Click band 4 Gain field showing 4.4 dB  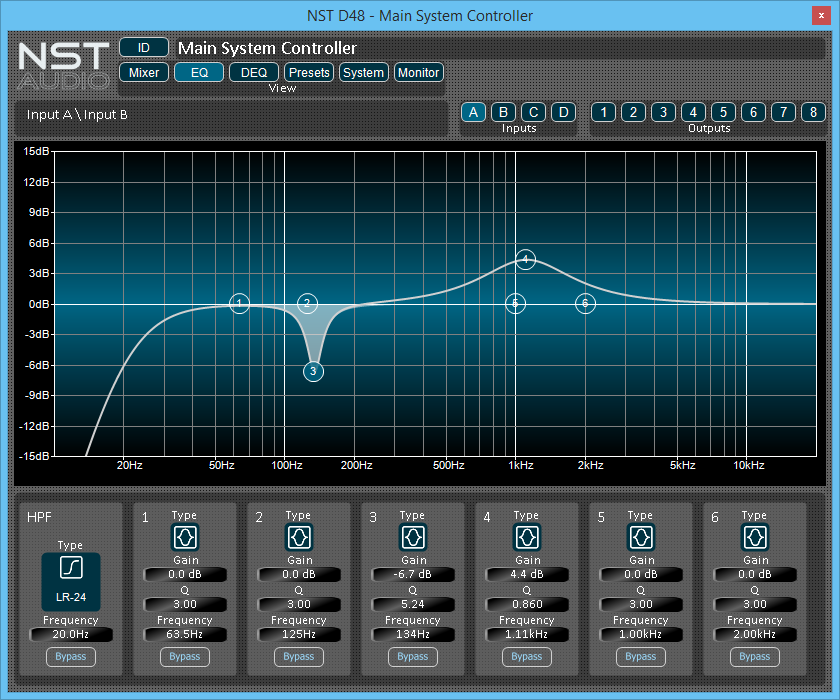tap(527, 575)
